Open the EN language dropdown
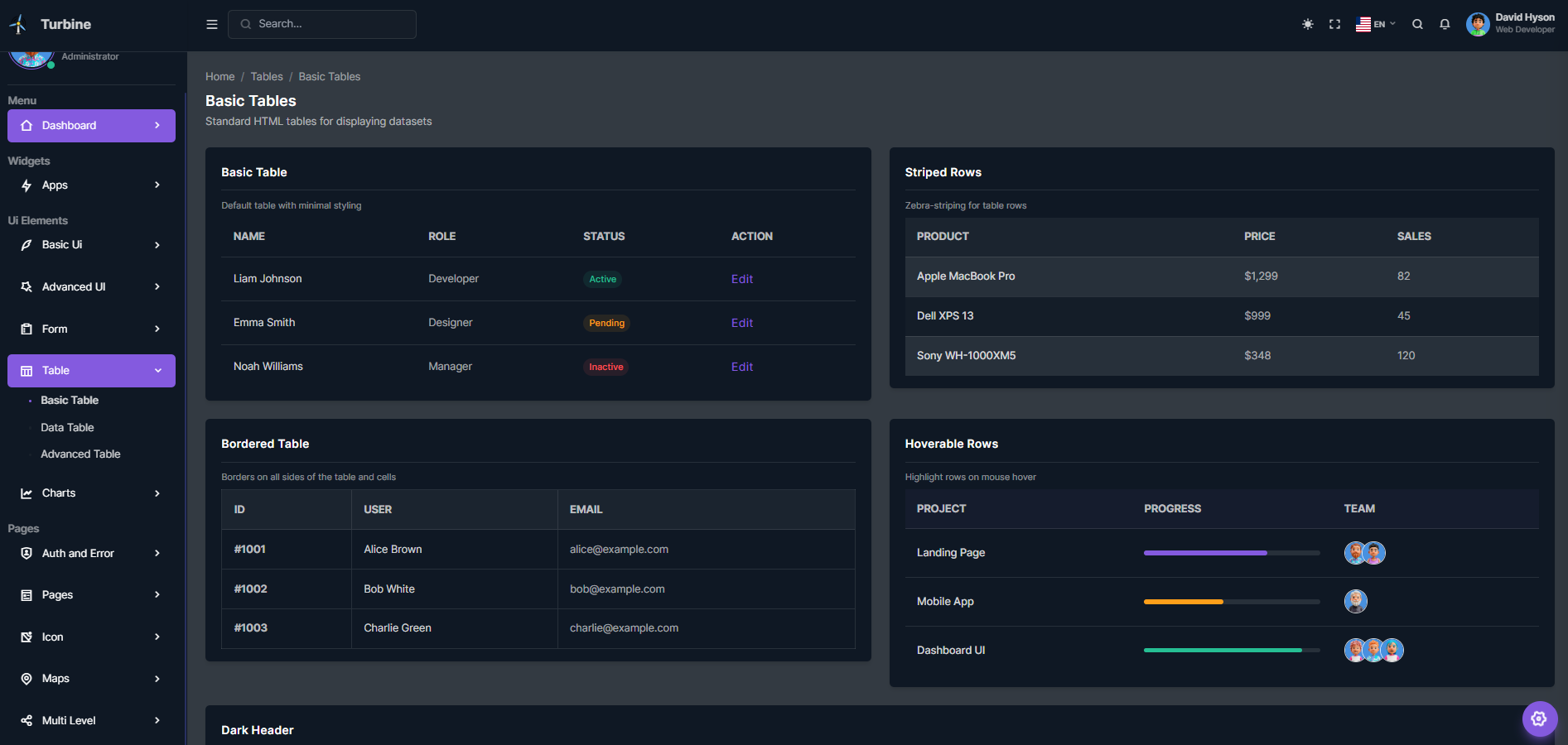The height and width of the screenshot is (745, 1568). pyautogui.click(x=1376, y=24)
